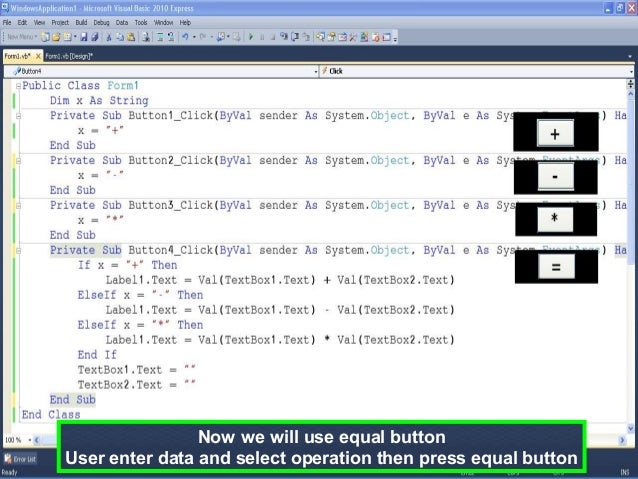This screenshot has height=479, width=638.
Task: Click the Step Out icon
Action: (x=306, y=37)
